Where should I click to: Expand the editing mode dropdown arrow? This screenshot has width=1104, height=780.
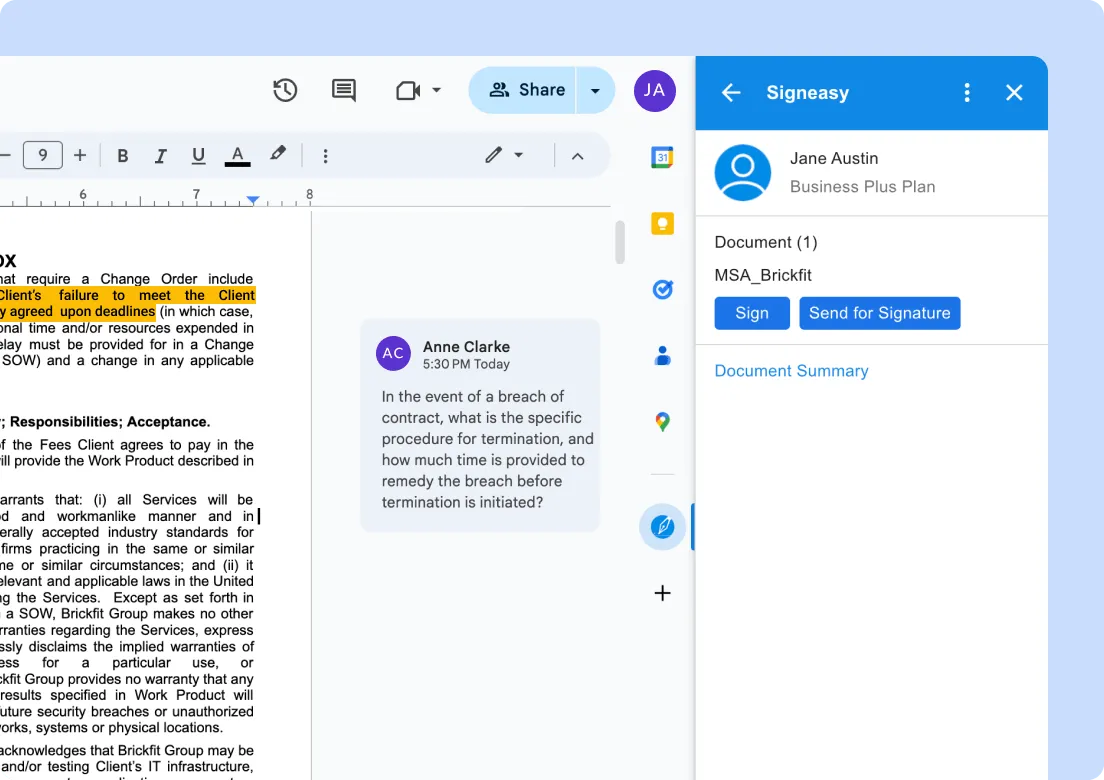(x=519, y=155)
